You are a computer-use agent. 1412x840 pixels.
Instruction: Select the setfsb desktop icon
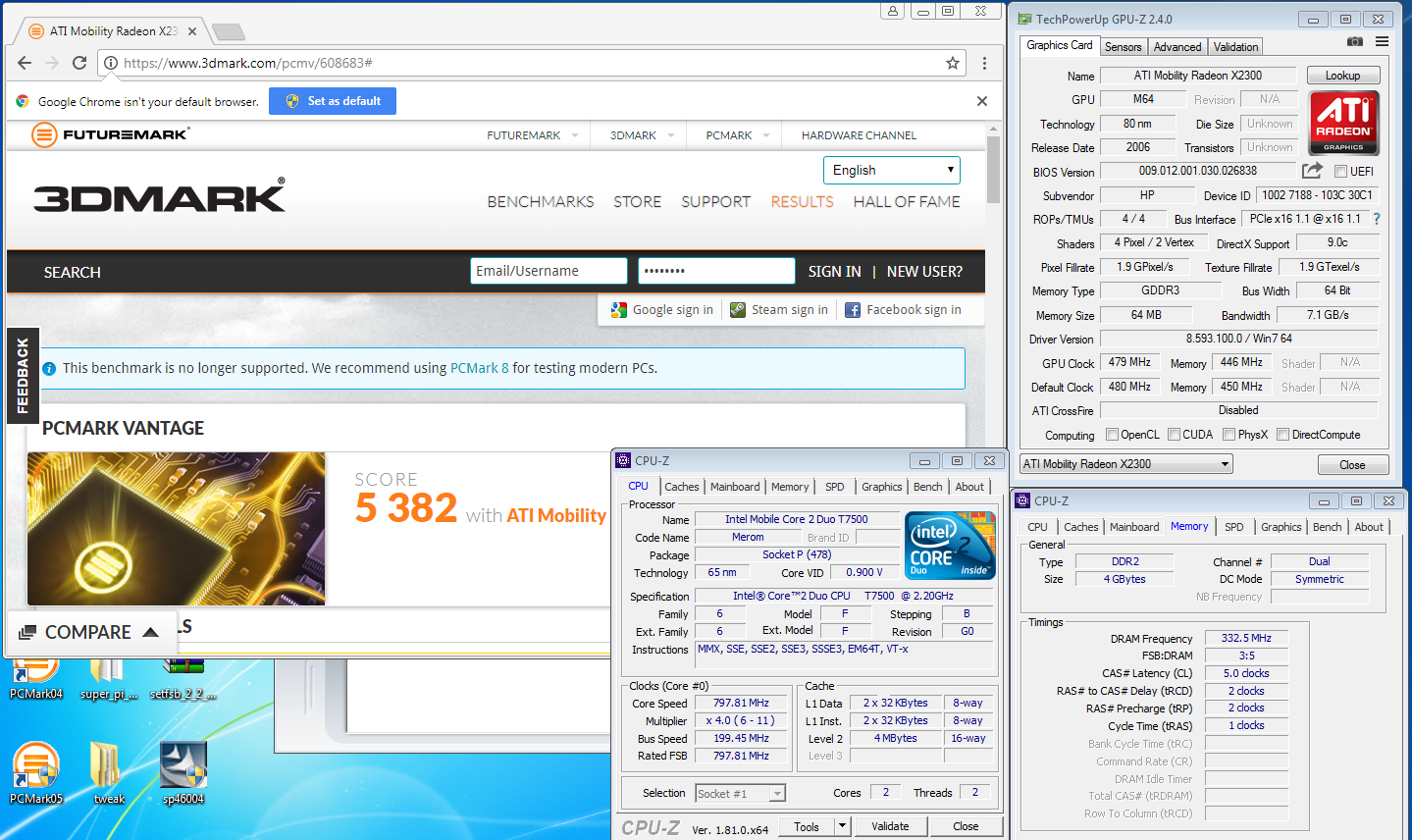coord(183,677)
